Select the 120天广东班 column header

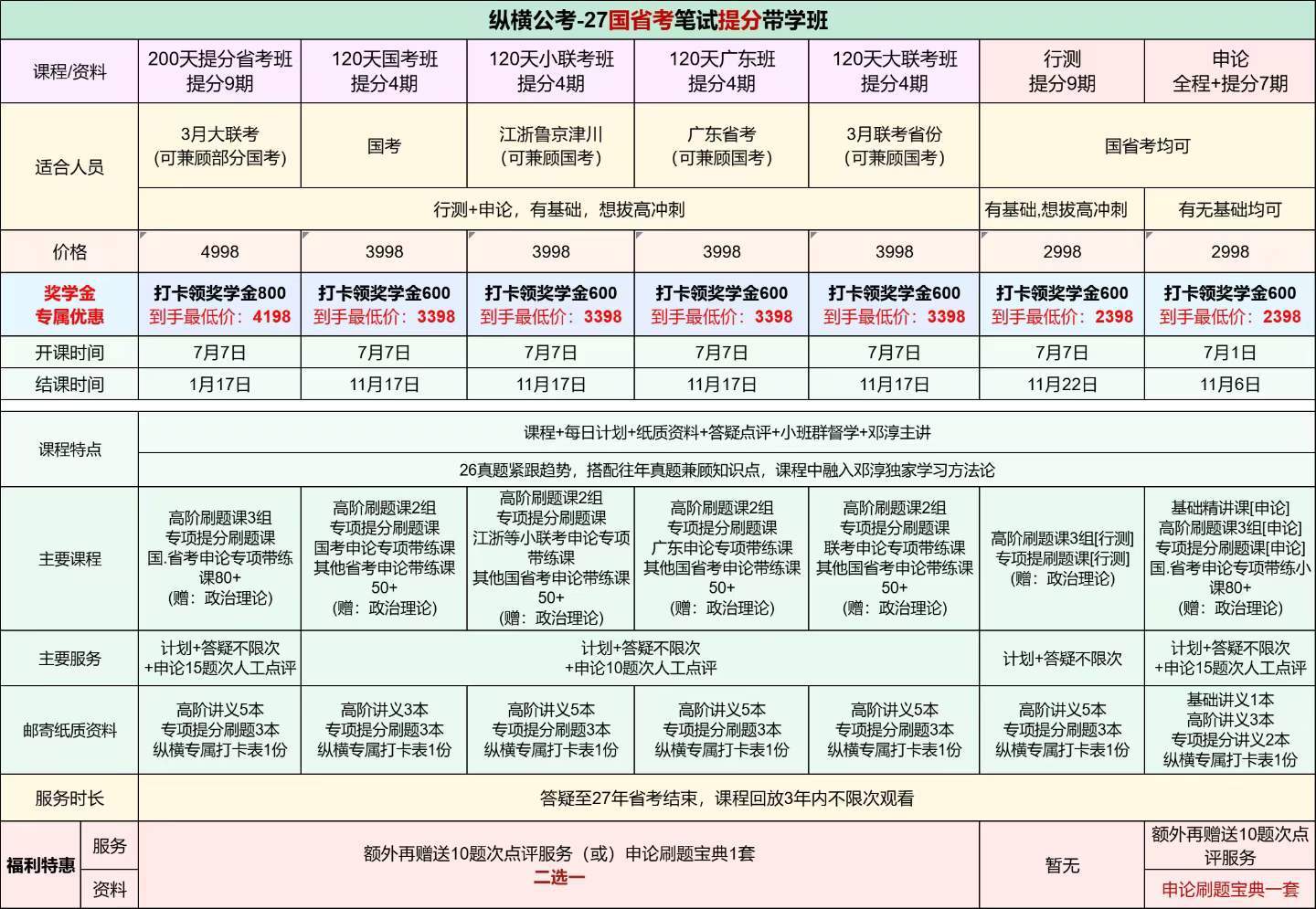pyautogui.click(x=722, y=71)
